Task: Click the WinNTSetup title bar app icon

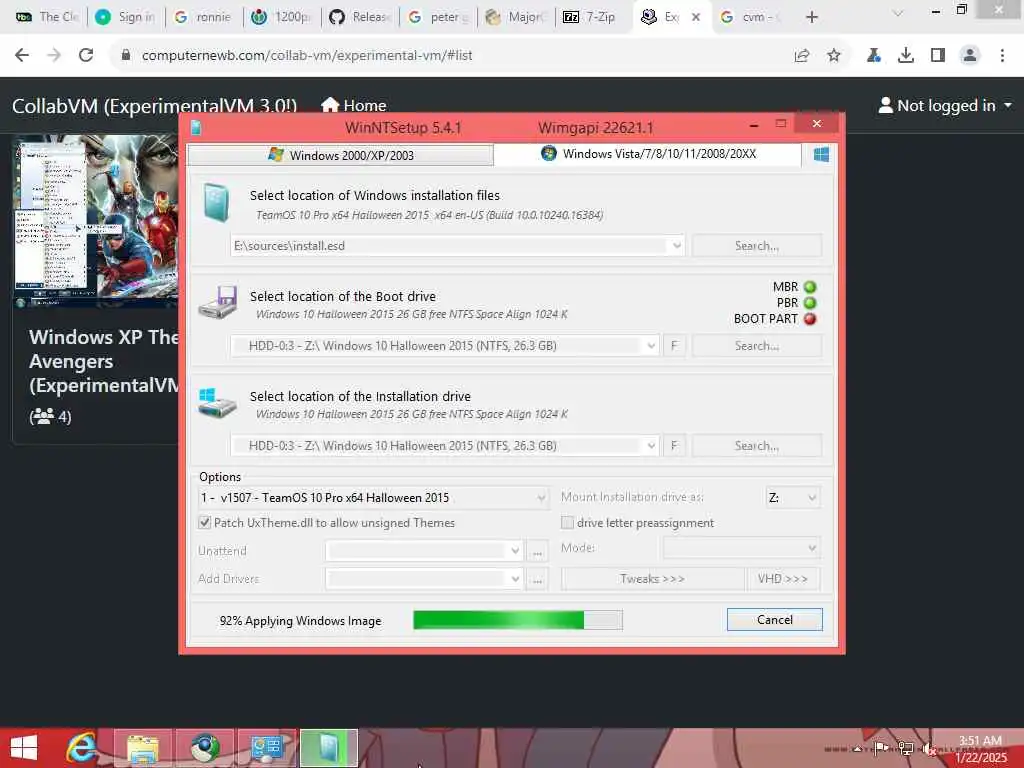Action: pos(196,127)
